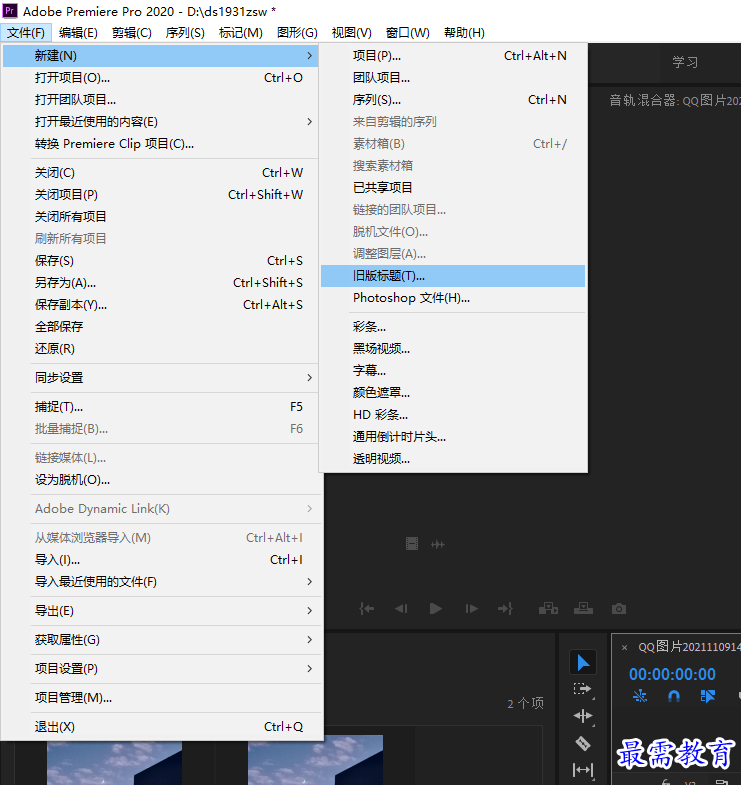Click 保存(S) menu item
This screenshot has height=785, width=741.
(160, 261)
